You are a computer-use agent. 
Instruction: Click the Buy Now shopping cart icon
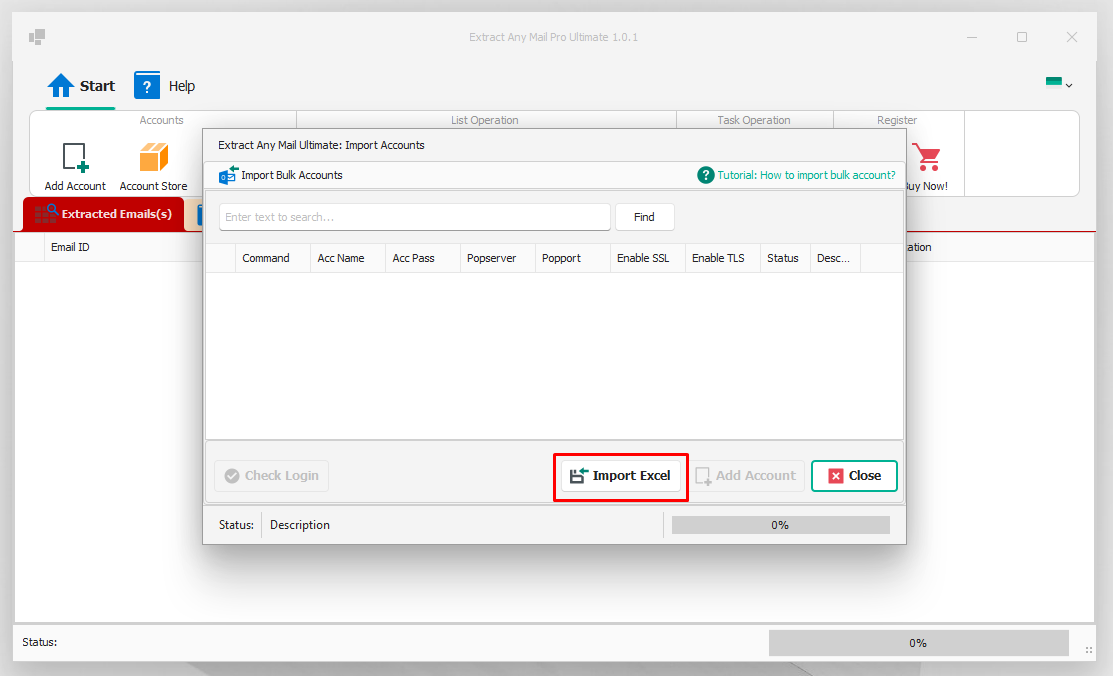pyautogui.click(x=926, y=157)
